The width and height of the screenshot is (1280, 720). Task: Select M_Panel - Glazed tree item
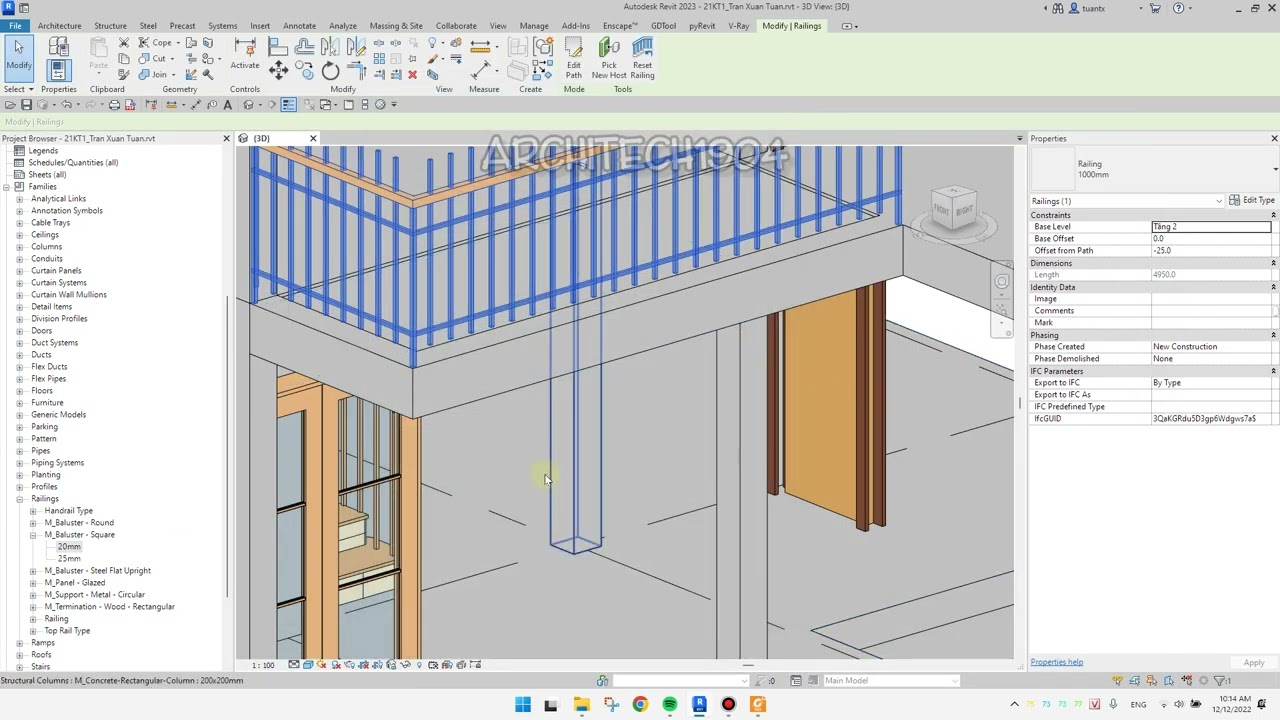pyautogui.click(x=75, y=583)
